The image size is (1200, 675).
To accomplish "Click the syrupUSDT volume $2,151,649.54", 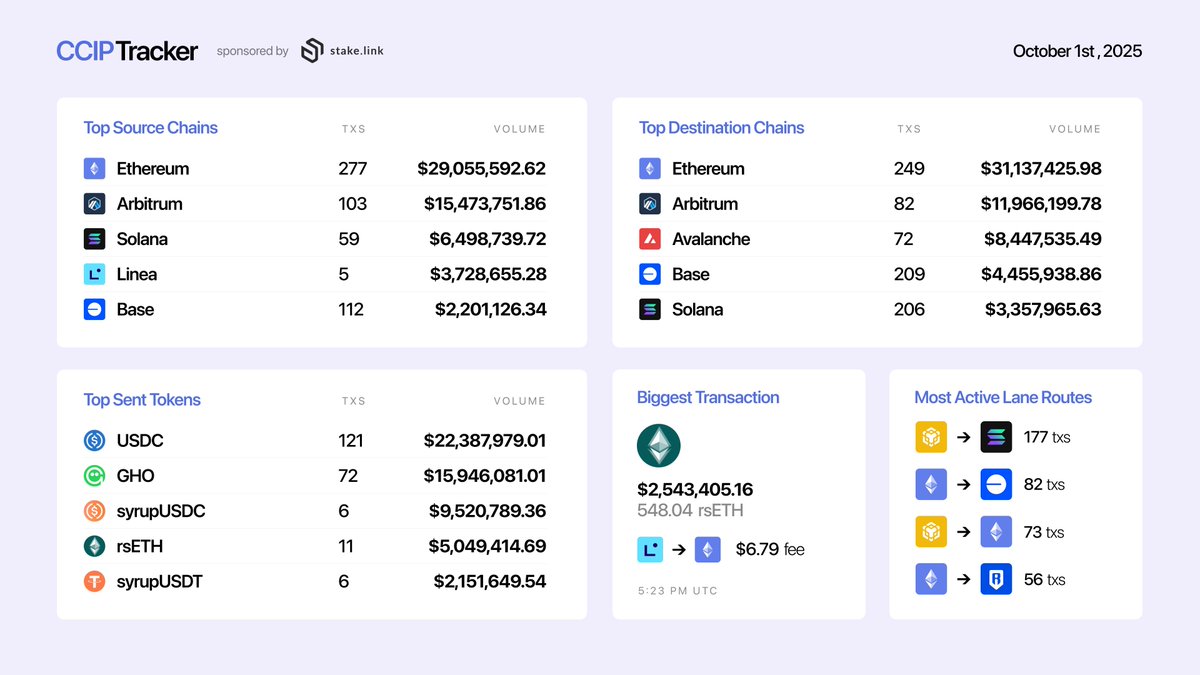I will click(490, 581).
